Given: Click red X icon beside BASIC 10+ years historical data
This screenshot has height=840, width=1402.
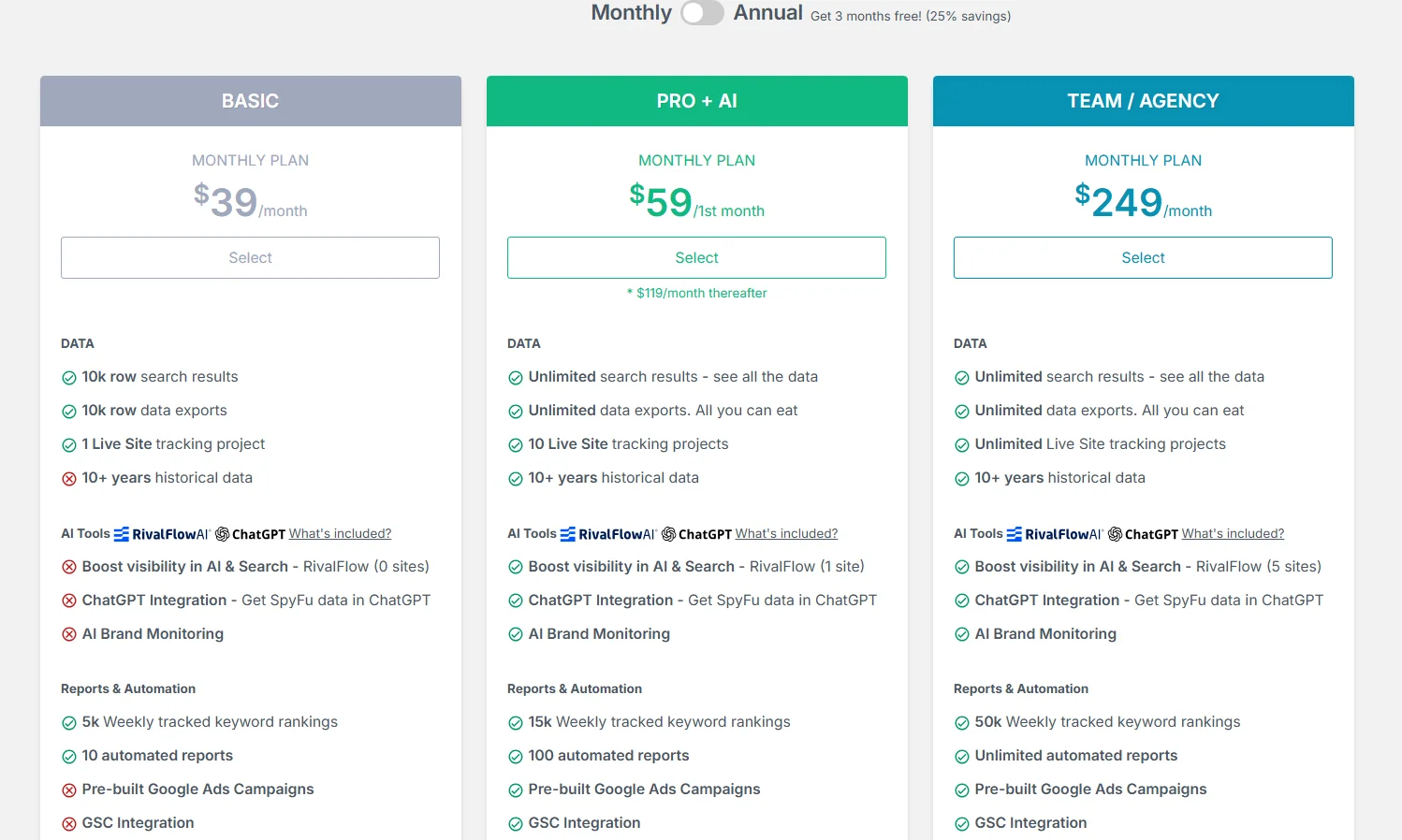Looking at the screenshot, I should [x=69, y=479].
